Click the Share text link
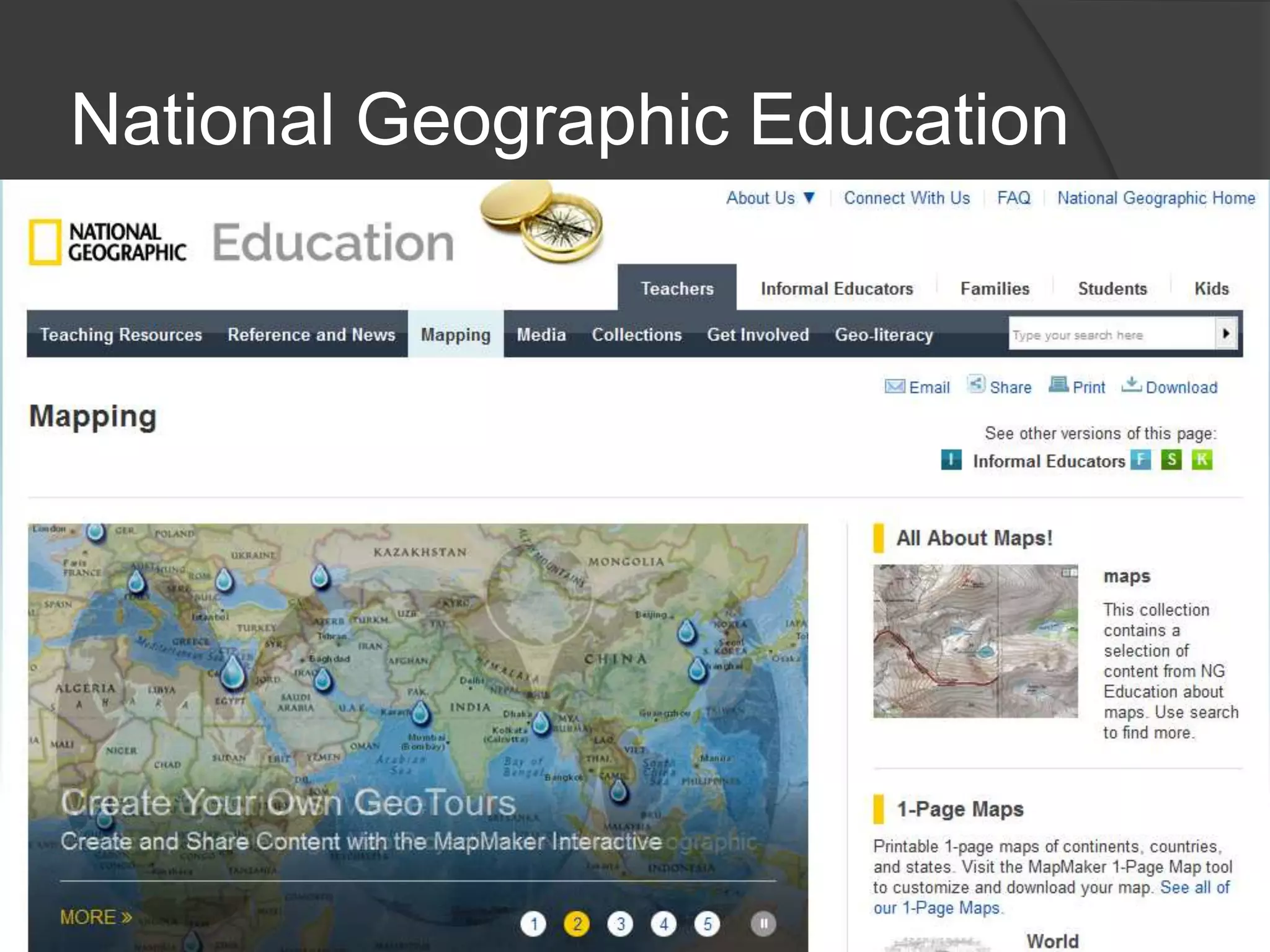1270x952 pixels. pyautogui.click(x=1010, y=387)
